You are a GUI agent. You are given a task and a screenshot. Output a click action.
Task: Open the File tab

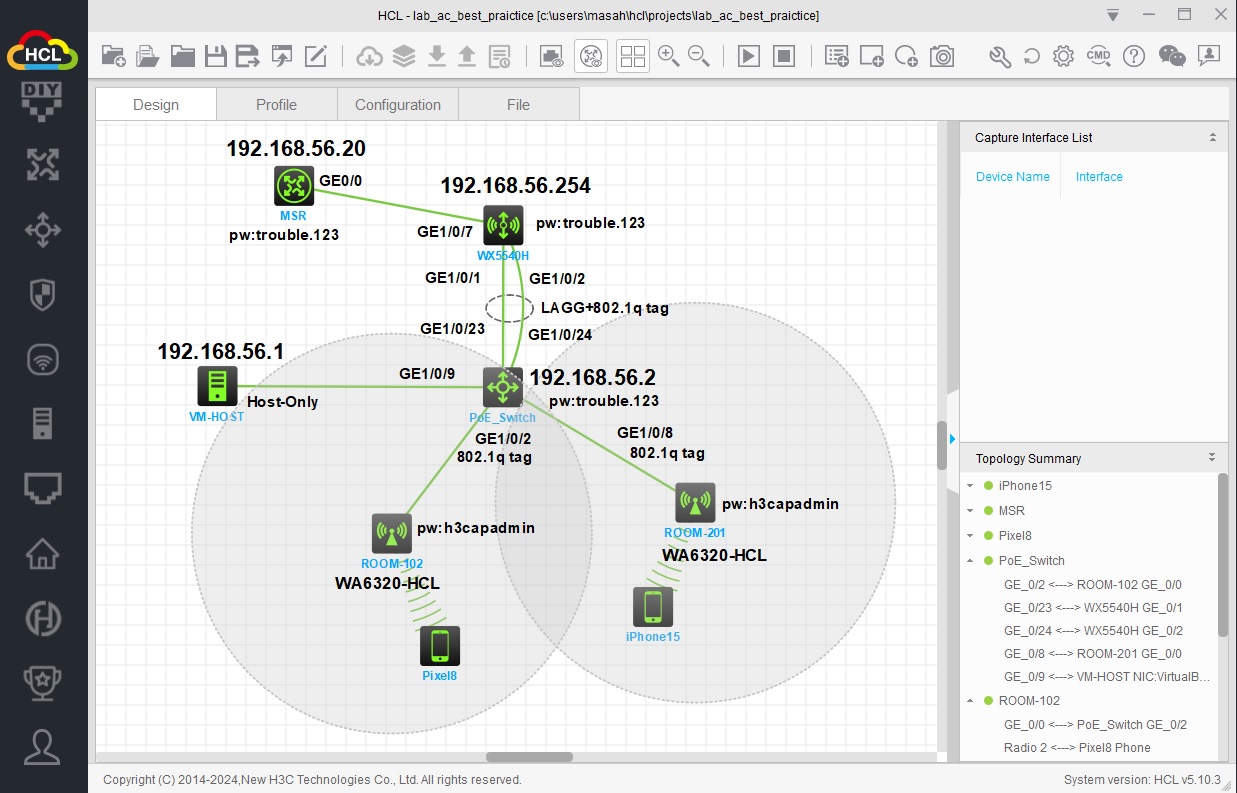coord(518,104)
